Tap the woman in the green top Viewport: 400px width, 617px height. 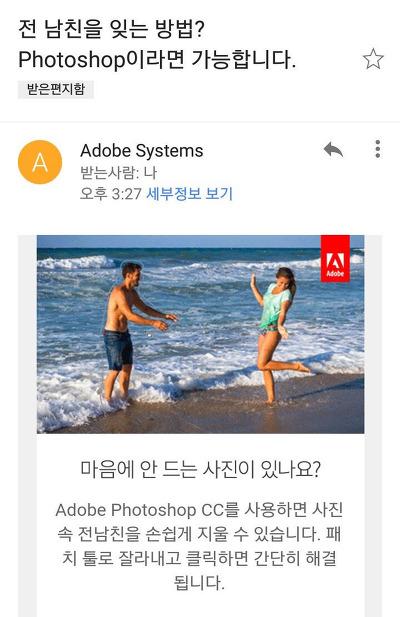pyautogui.click(x=277, y=331)
